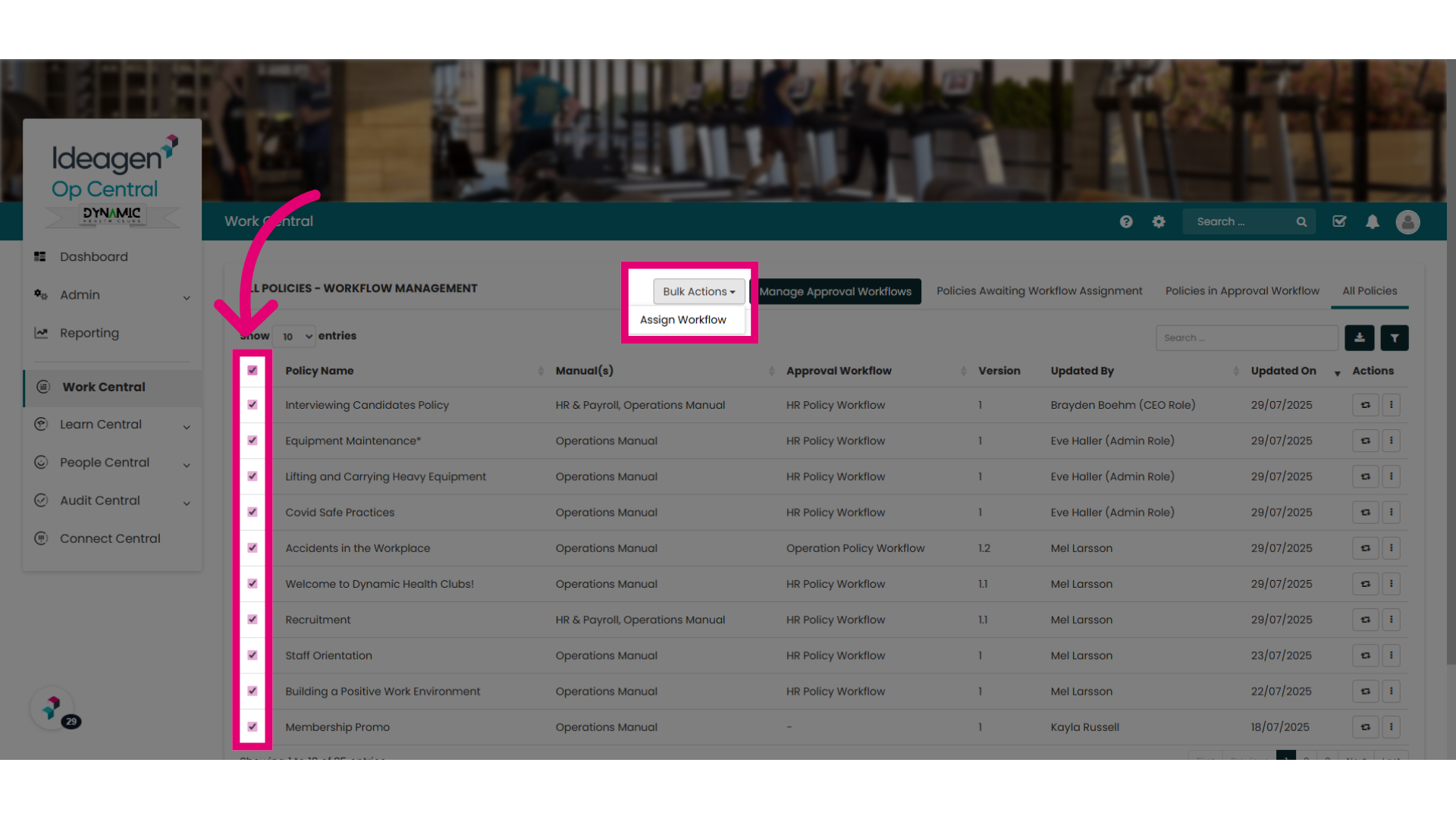Click the workflow icon for Covid Safe Practices
The width and height of the screenshot is (1456, 819).
point(1366,512)
